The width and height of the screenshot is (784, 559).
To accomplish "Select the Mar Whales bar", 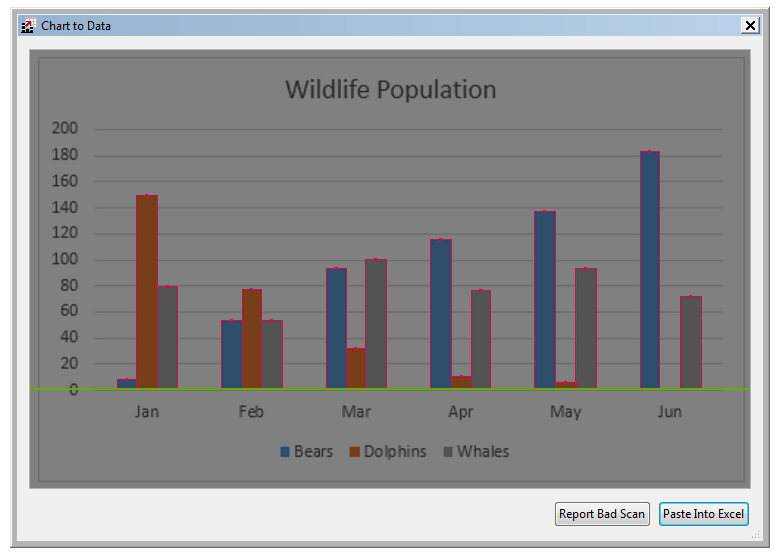I will [376, 324].
